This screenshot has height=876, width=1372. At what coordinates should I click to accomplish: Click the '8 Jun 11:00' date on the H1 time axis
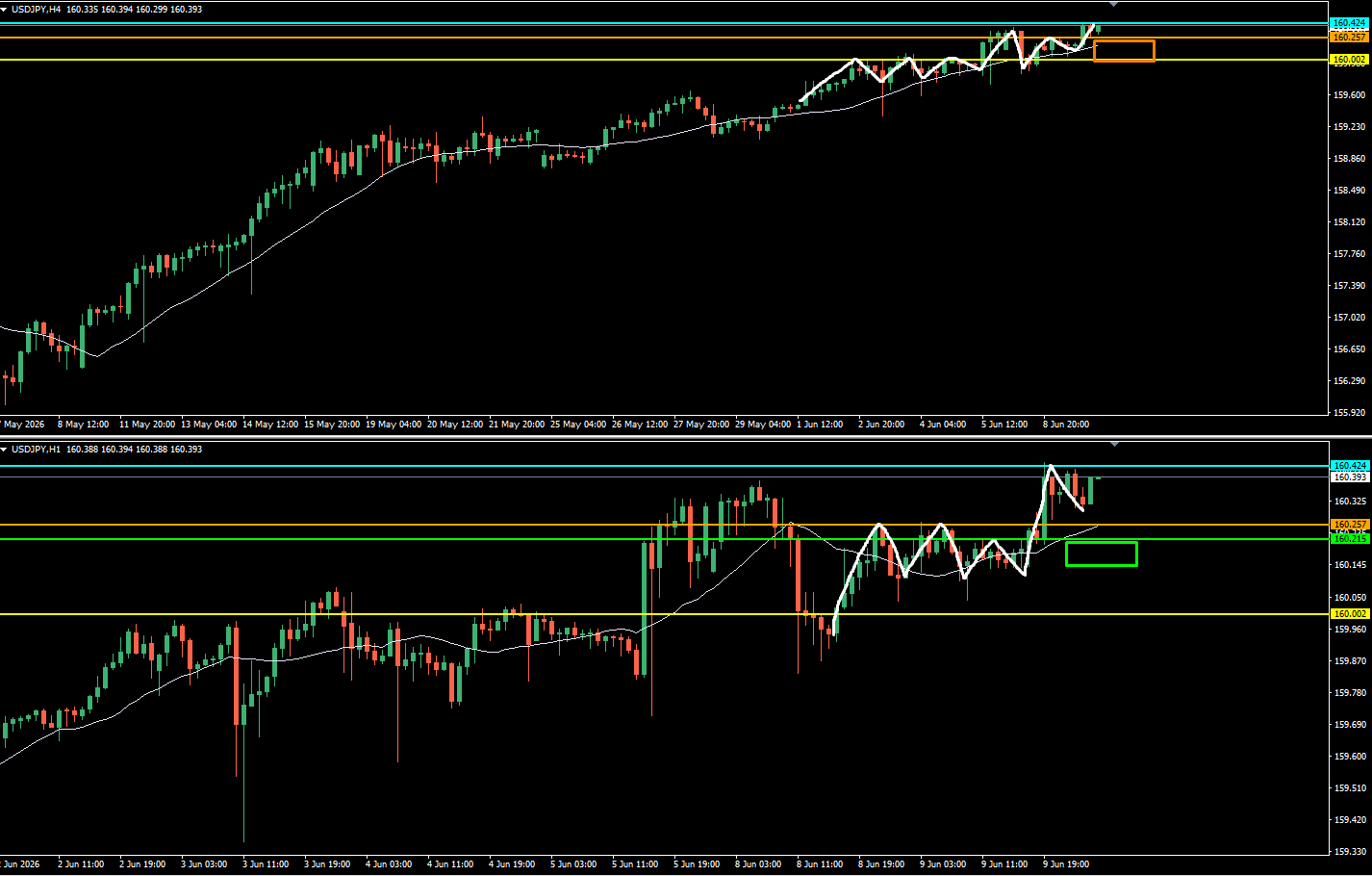pyautogui.click(x=820, y=864)
